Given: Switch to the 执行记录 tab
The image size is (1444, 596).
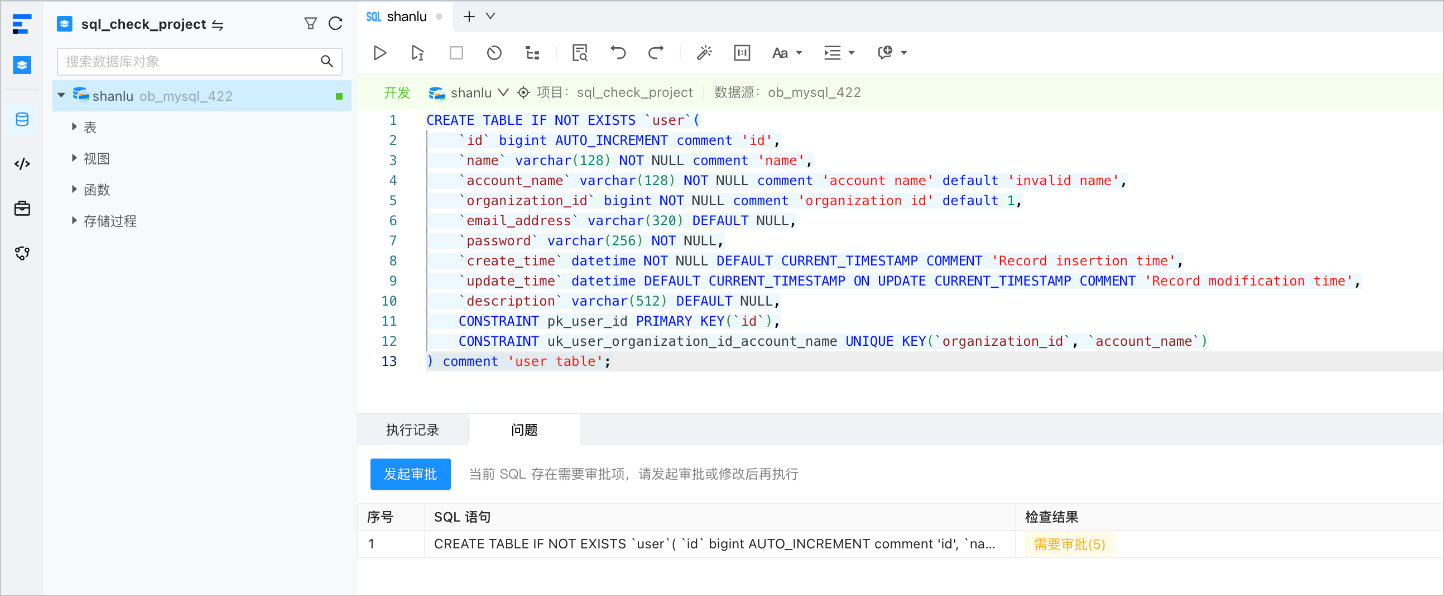Looking at the screenshot, I should pos(413,430).
